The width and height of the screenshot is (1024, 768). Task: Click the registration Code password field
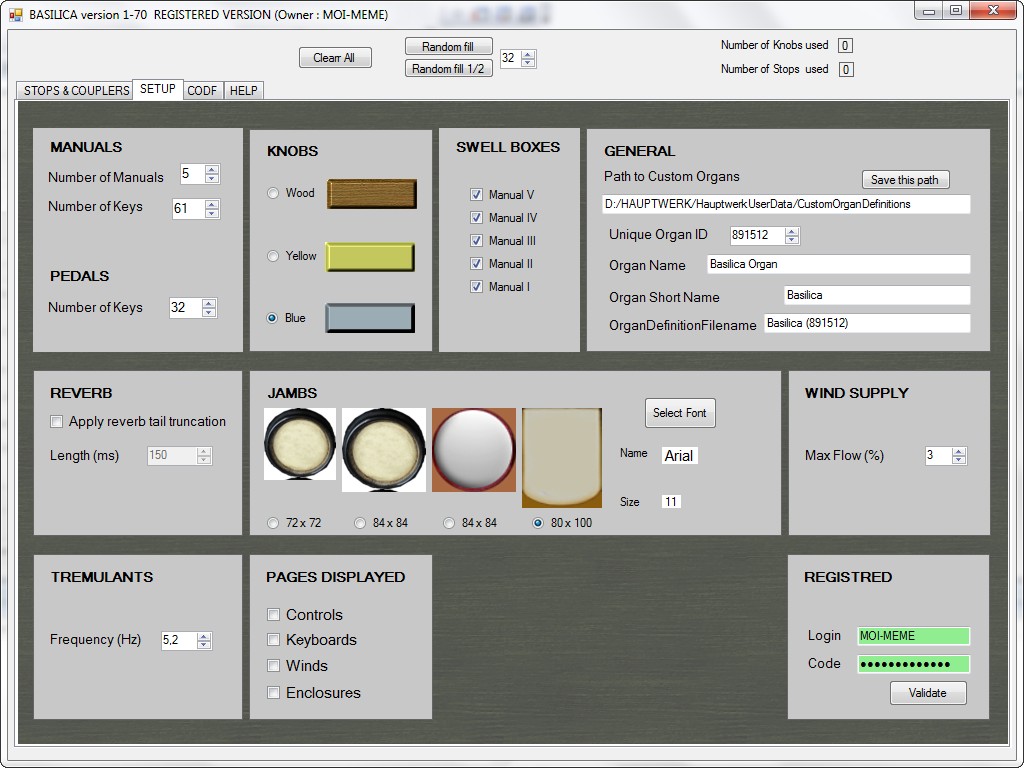click(x=914, y=664)
